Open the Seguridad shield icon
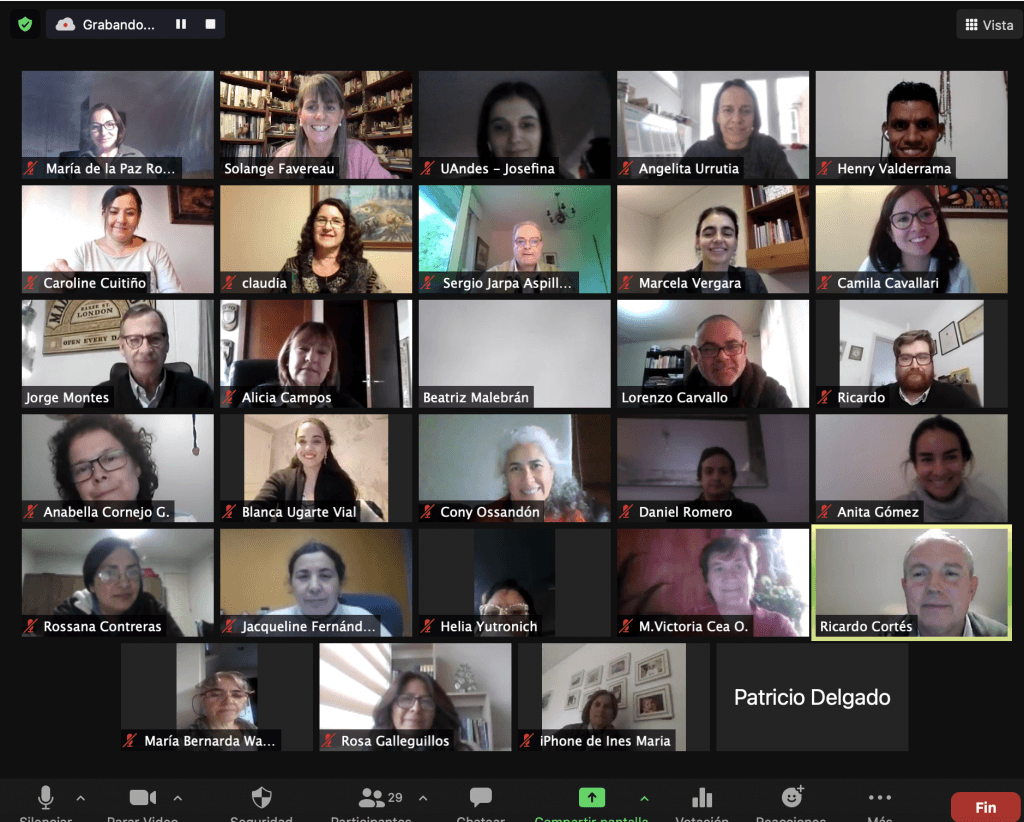The width and height of the screenshot is (1024, 822). (x=261, y=797)
